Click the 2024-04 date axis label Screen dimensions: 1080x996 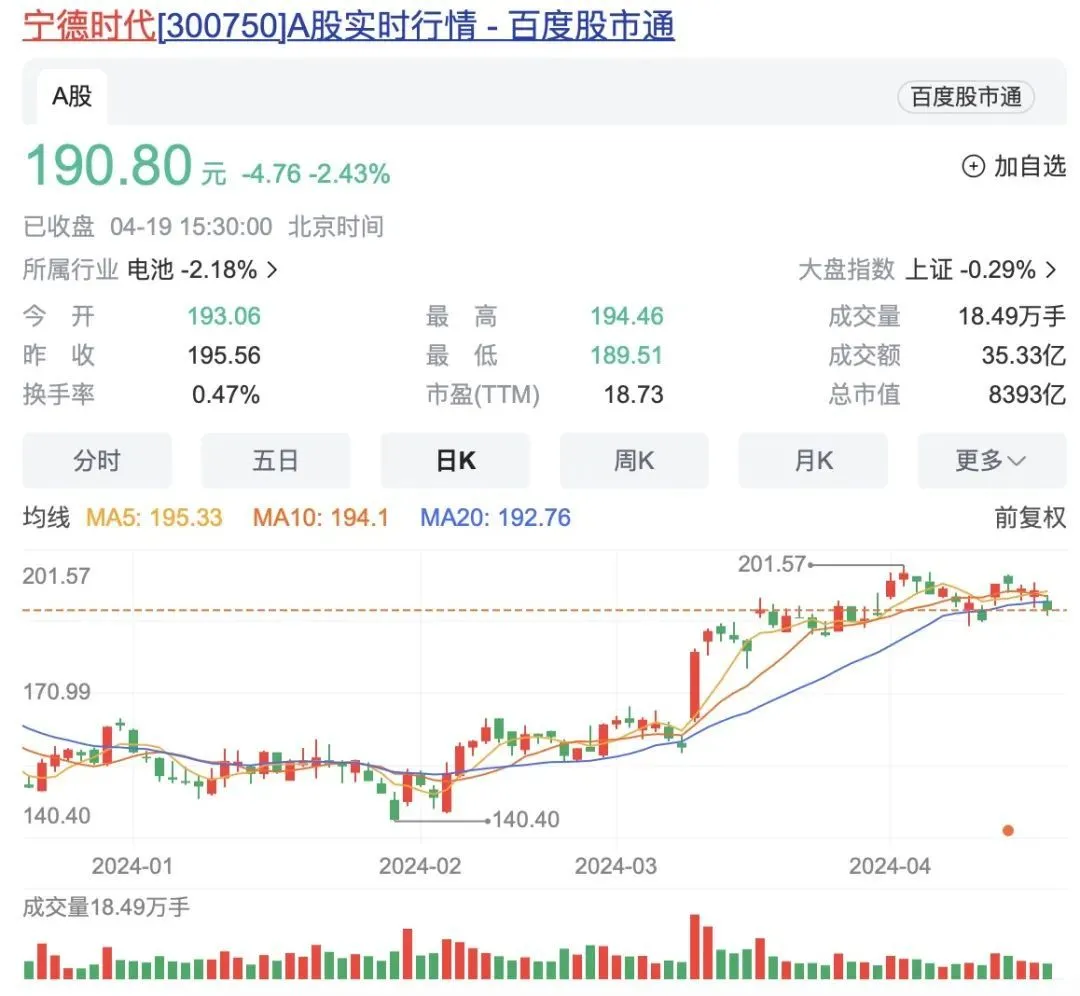tap(890, 866)
